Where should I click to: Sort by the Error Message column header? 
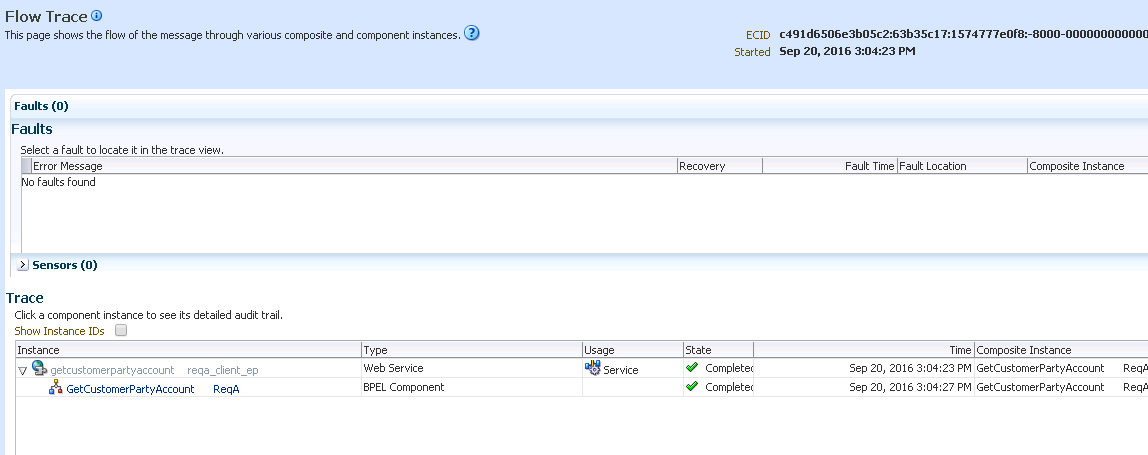(355, 166)
